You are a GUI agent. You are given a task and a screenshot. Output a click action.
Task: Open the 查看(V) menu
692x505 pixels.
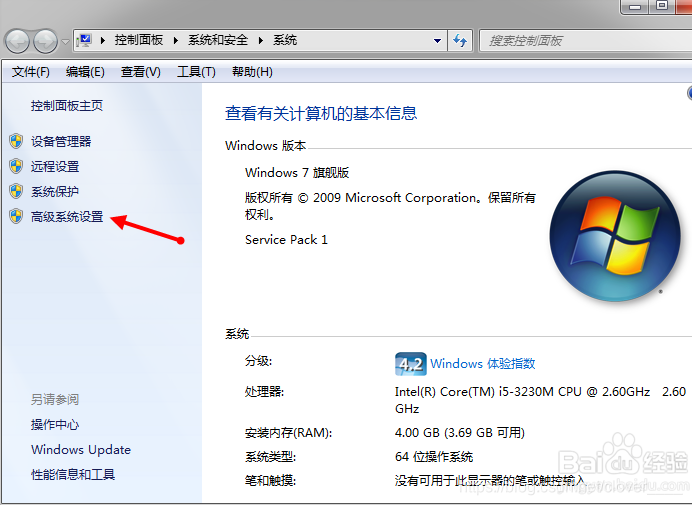141,72
